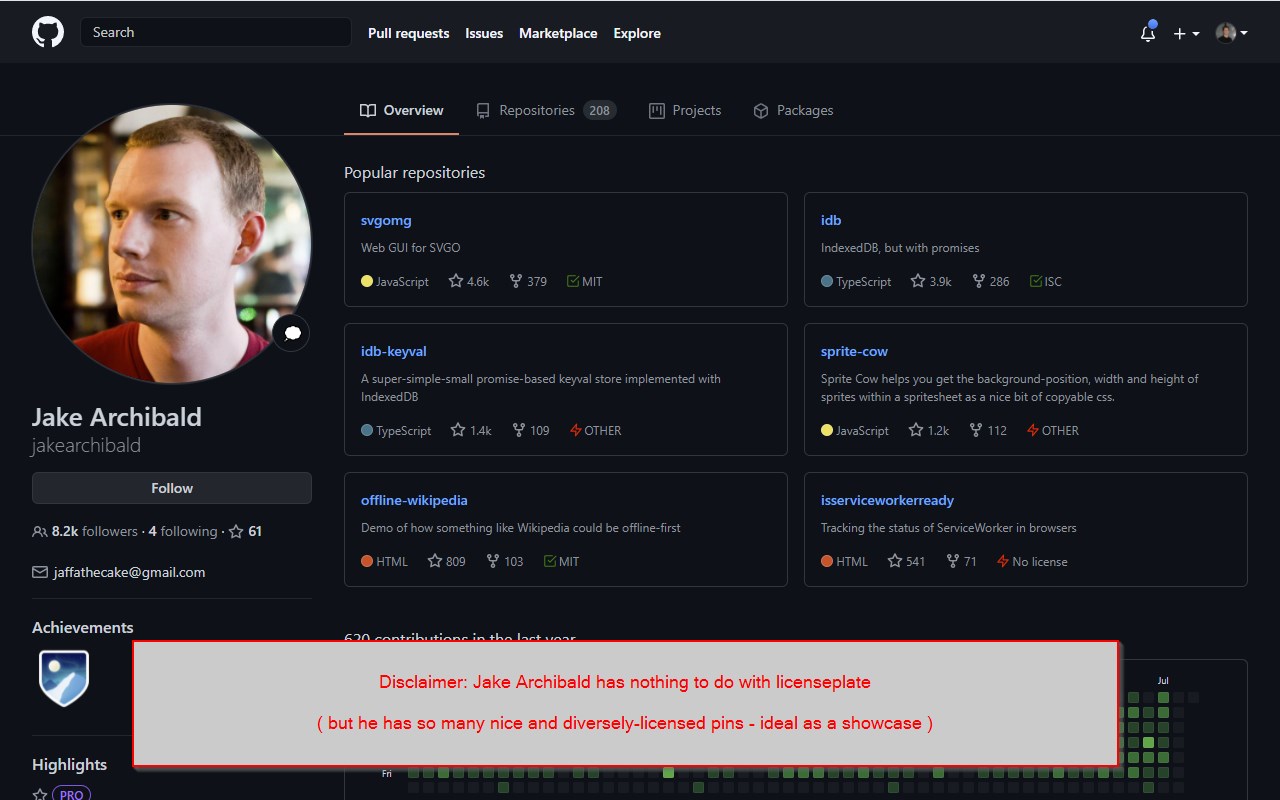Click the Popular repositories heading

pos(414,172)
